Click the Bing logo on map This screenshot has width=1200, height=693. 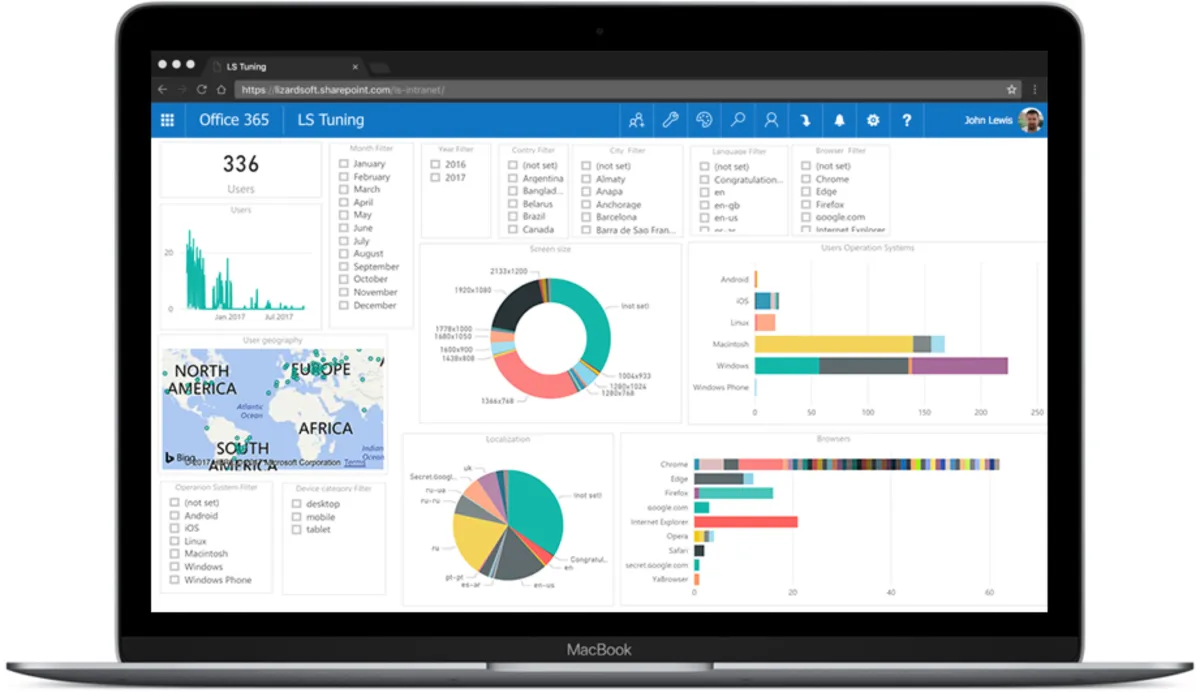[180, 458]
